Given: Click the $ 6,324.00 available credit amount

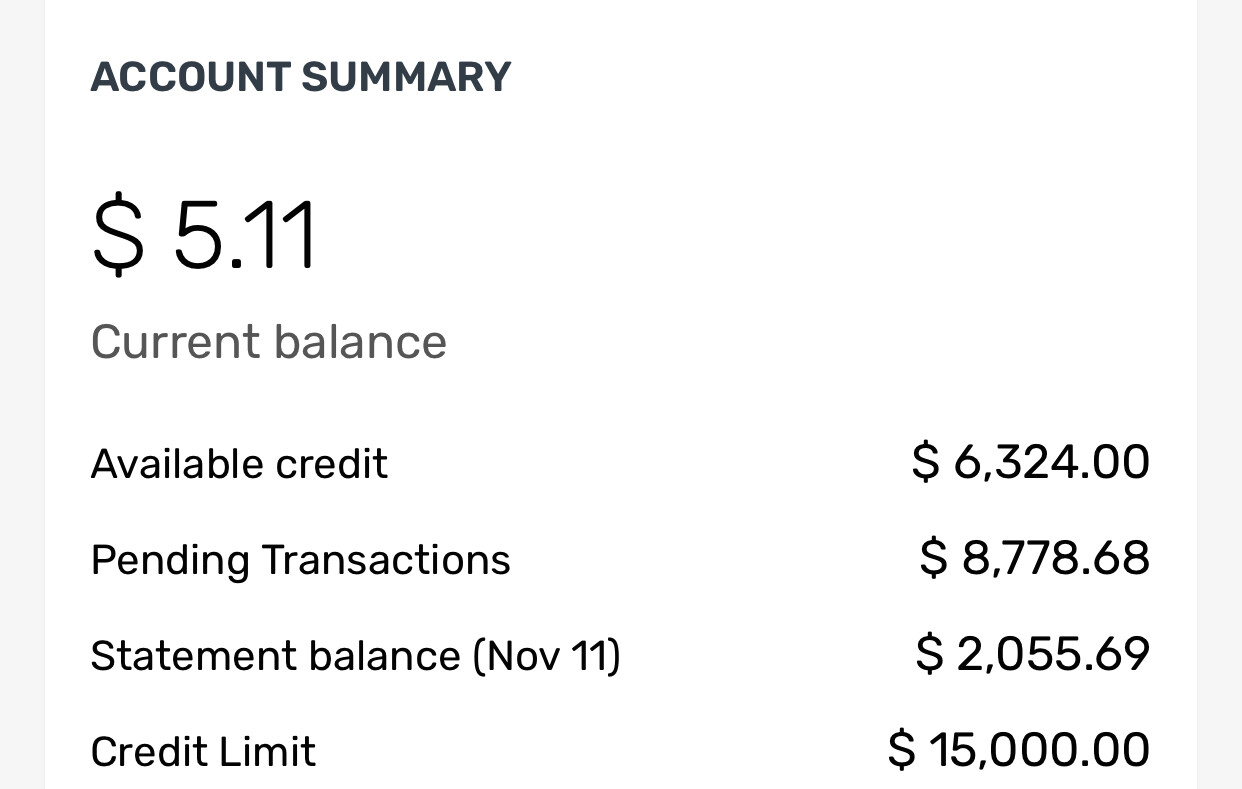Looking at the screenshot, I should pyautogui.click(x=1030, y=462).
